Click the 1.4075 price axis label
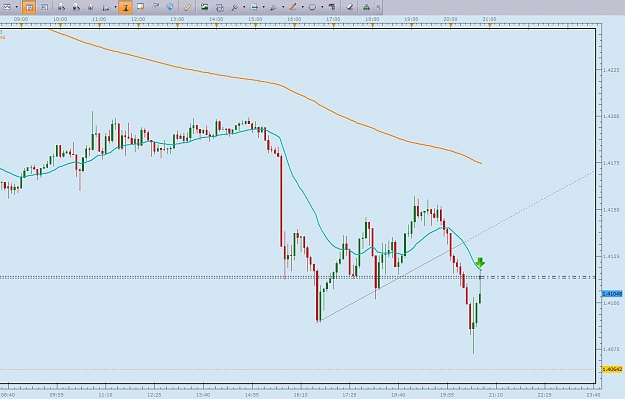The image size is (625, 399). pos(611,350)
